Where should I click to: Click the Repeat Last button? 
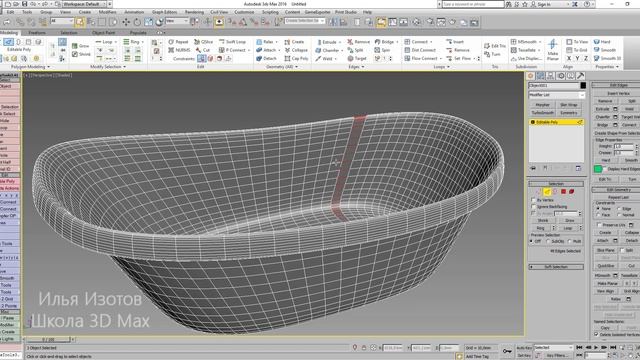tap(618, 197)
